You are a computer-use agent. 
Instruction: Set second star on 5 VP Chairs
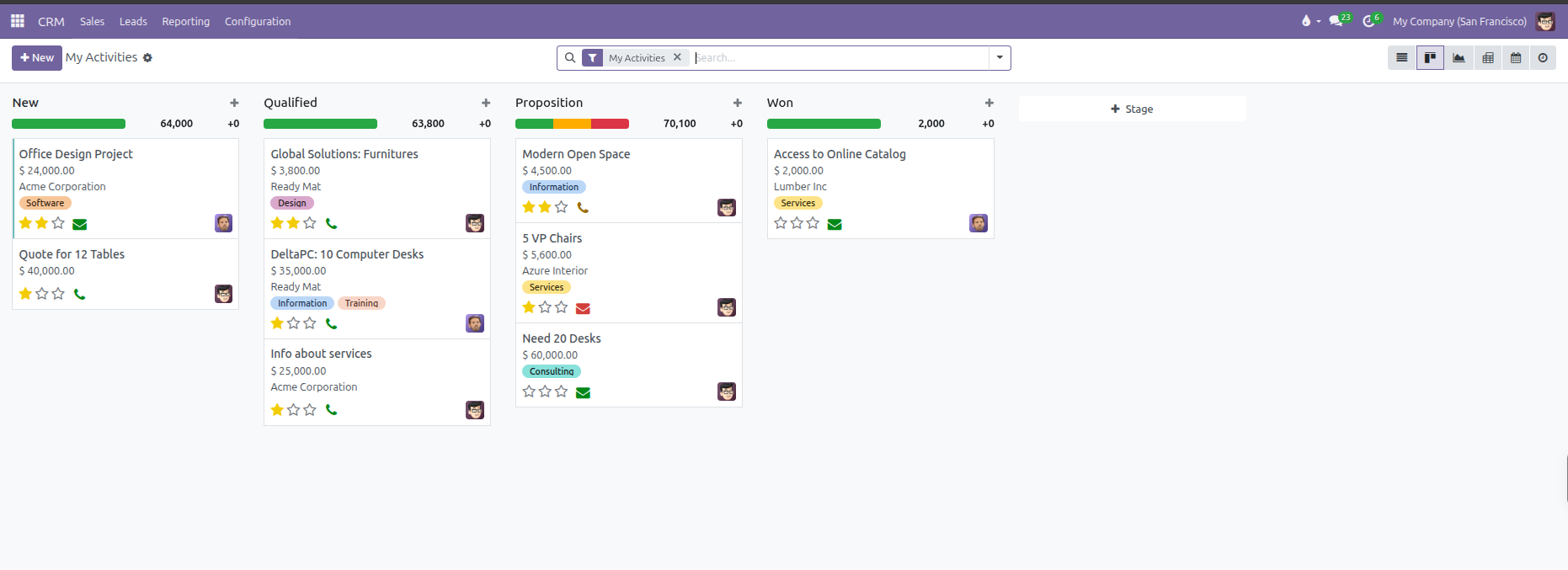[x=545, y=307]
